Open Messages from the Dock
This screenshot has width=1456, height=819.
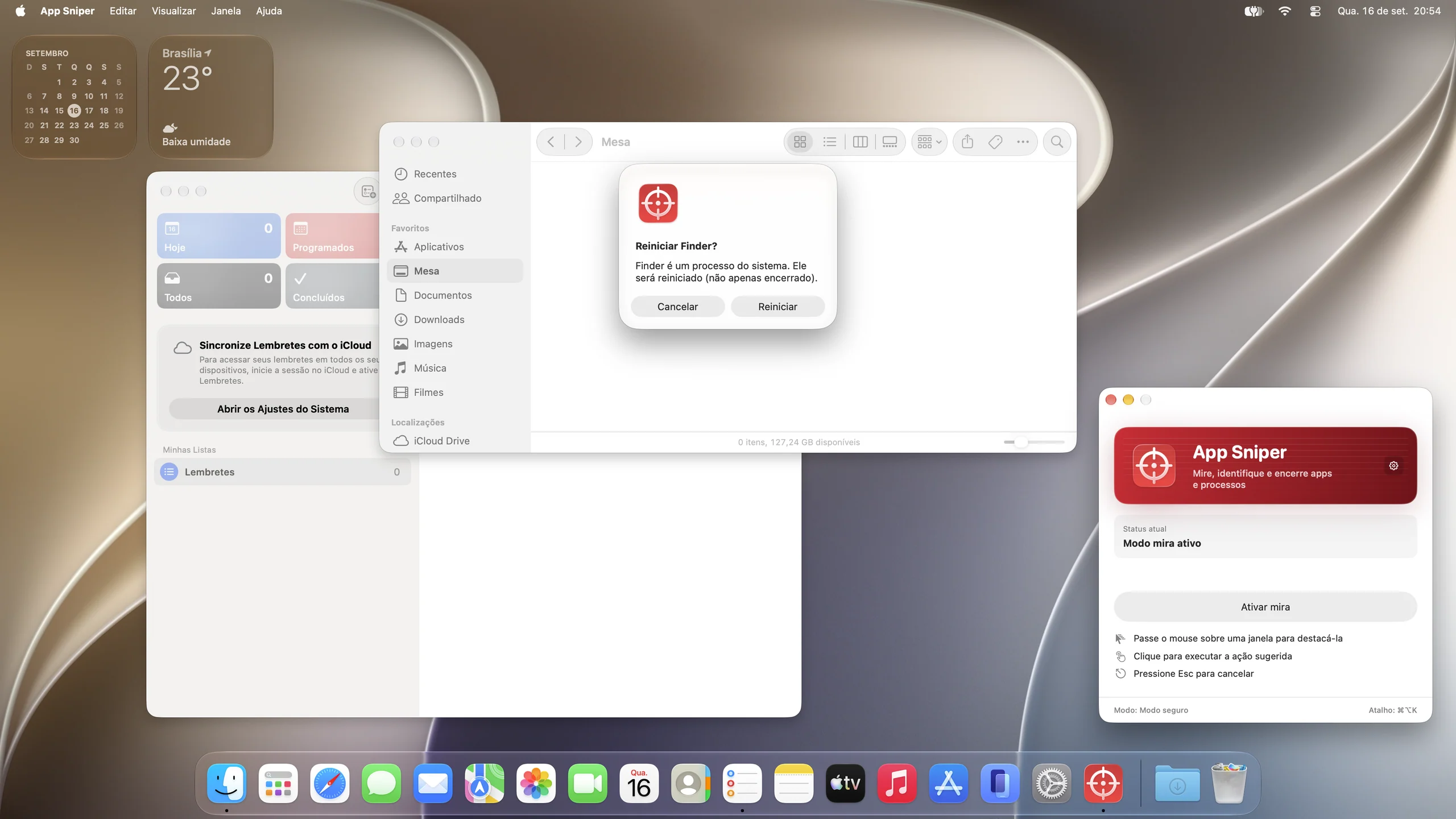(381, 783)
